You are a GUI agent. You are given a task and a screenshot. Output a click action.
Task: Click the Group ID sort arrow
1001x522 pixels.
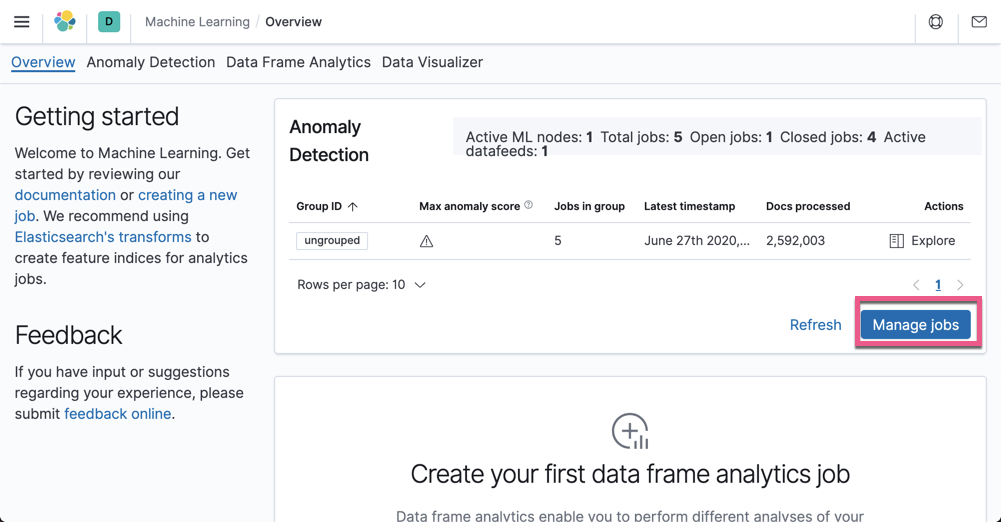(x=352, y=206)
